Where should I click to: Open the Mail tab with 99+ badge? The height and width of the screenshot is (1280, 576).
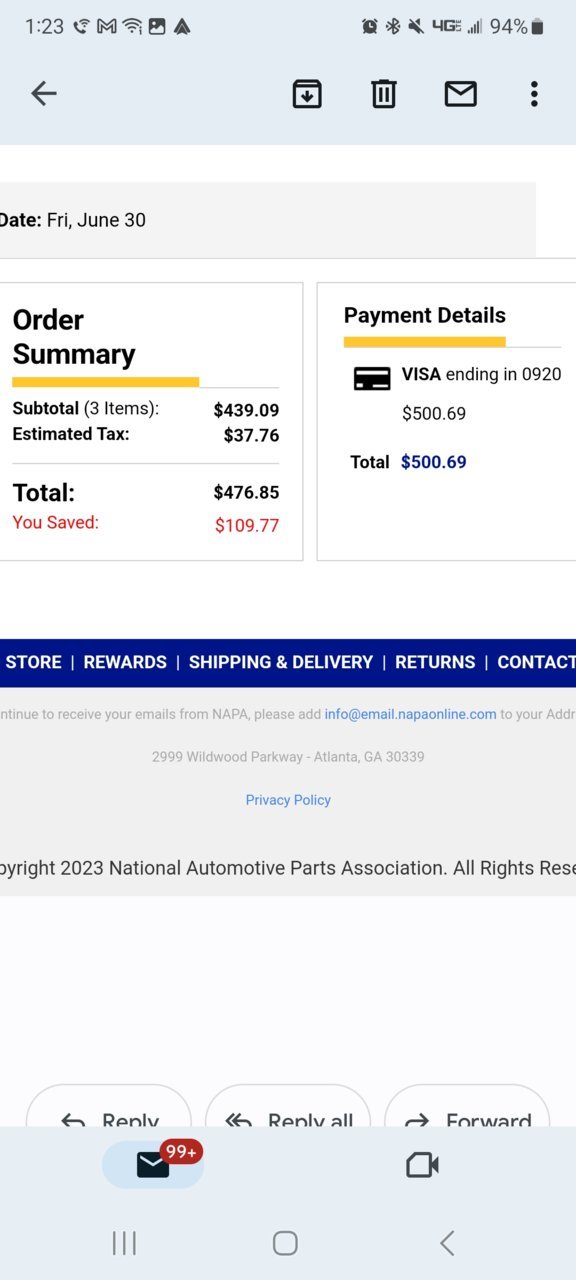click(153, 1164)
